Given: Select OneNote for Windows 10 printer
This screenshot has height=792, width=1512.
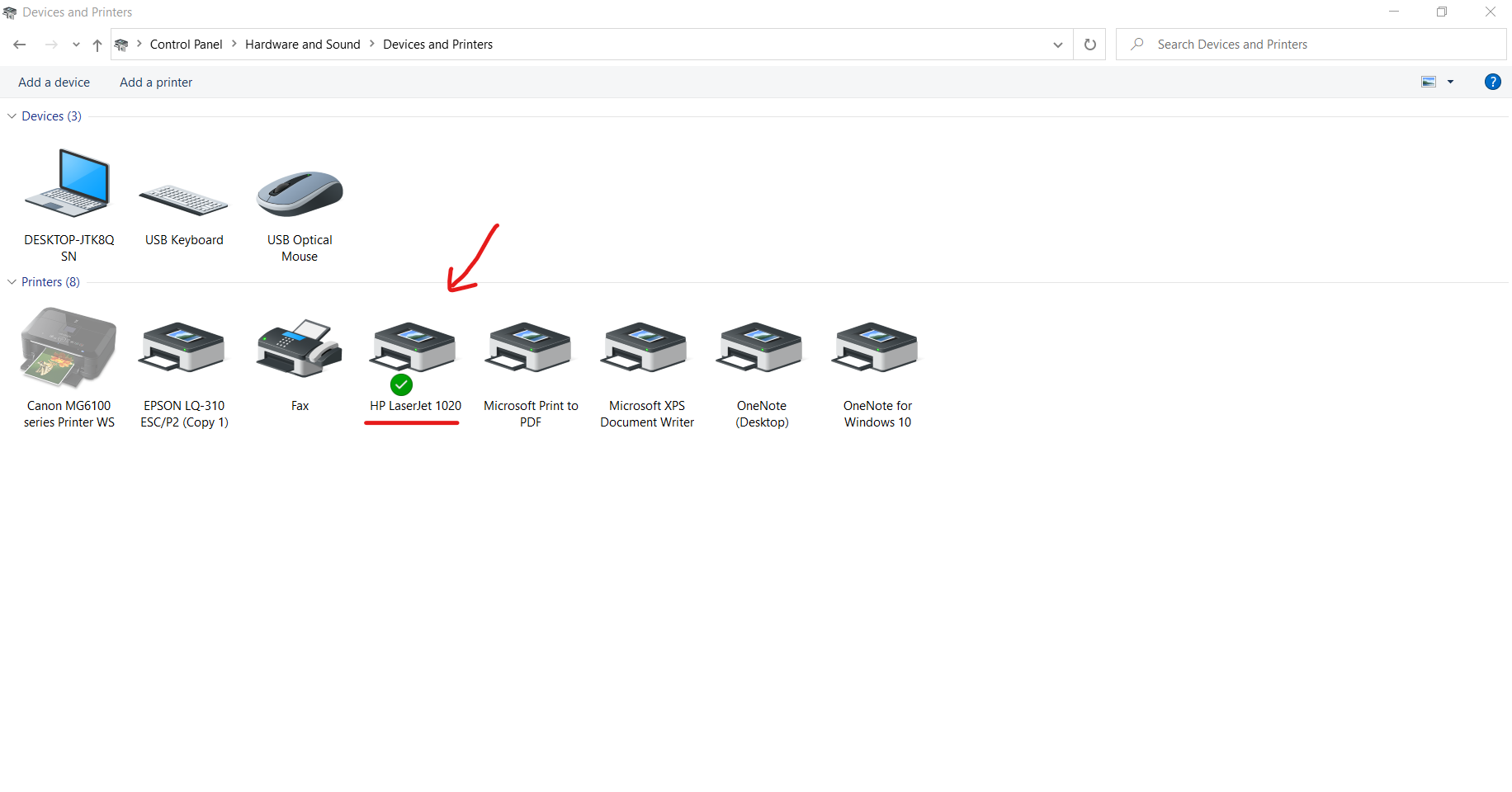Looking at the screenshot, I should [877, 348].
